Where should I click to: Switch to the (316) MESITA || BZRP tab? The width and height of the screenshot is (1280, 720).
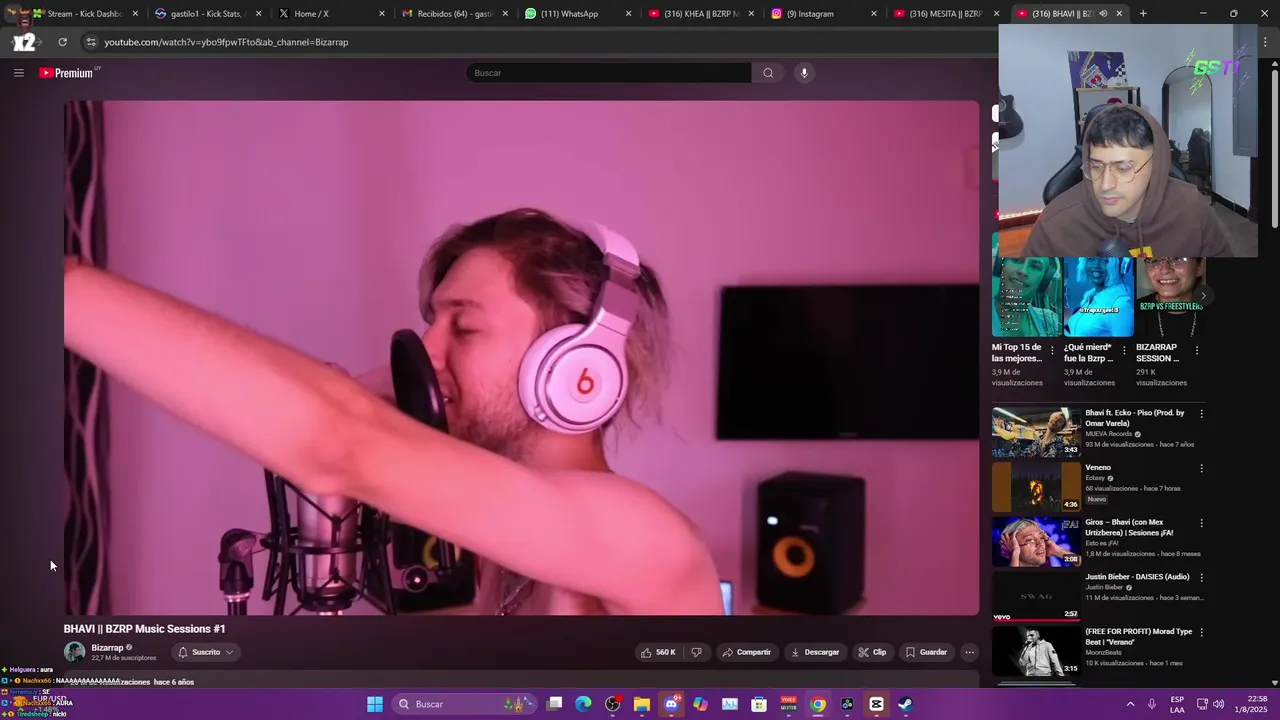coord(947,14)
